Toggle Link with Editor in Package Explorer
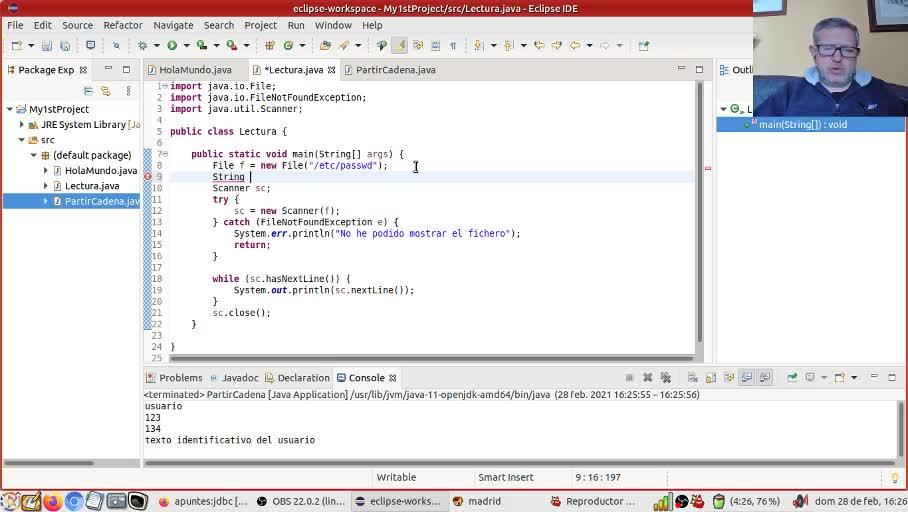908x512 pixels. 105,91
